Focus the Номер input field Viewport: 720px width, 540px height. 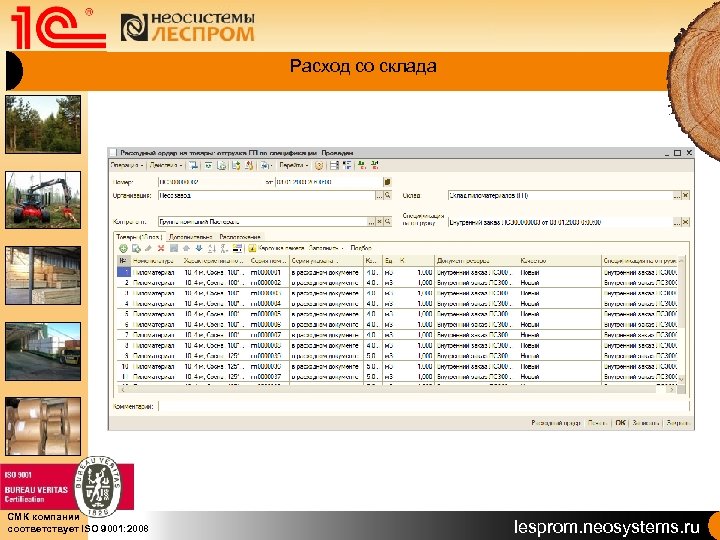coord(210,182)
